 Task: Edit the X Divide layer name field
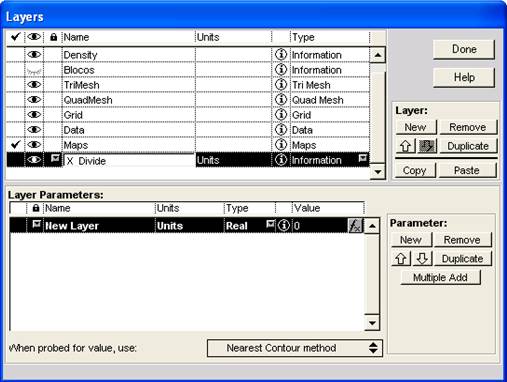pos(129,161)
